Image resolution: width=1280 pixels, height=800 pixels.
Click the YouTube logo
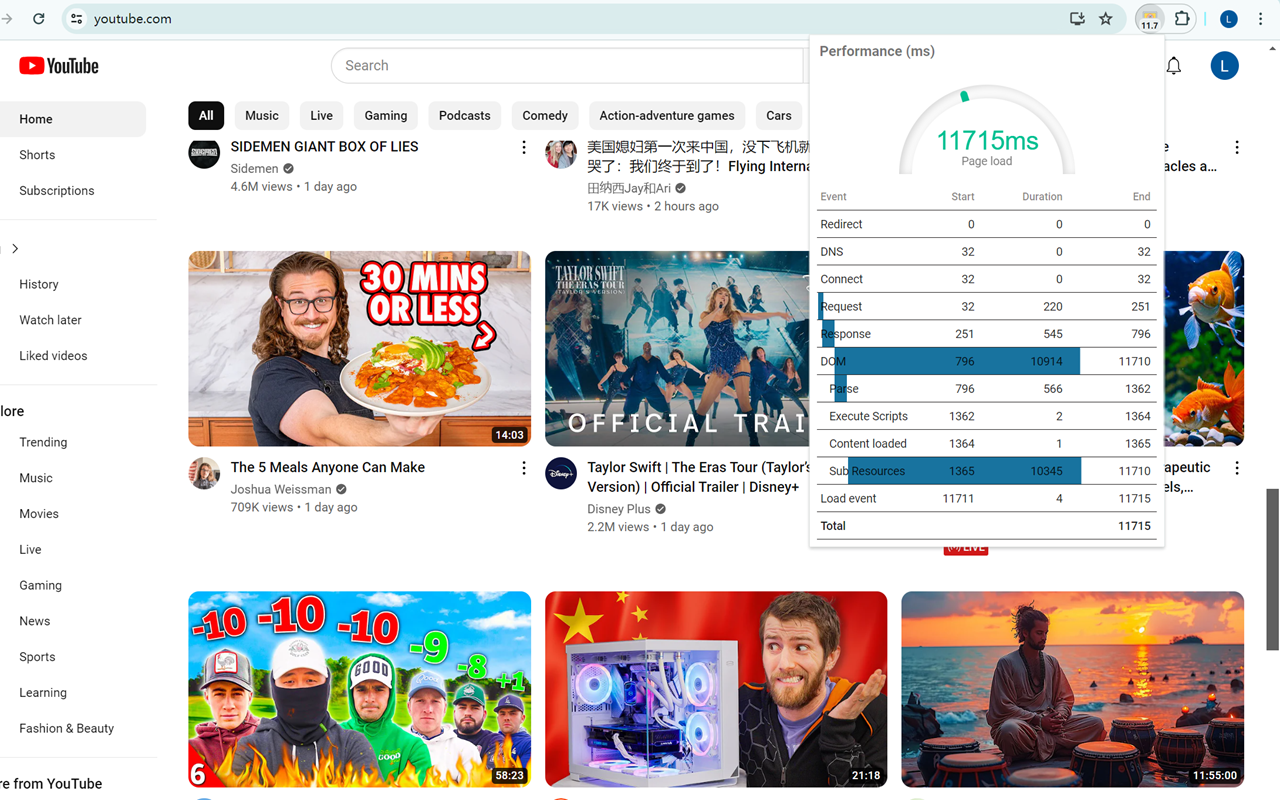(58, 65)
